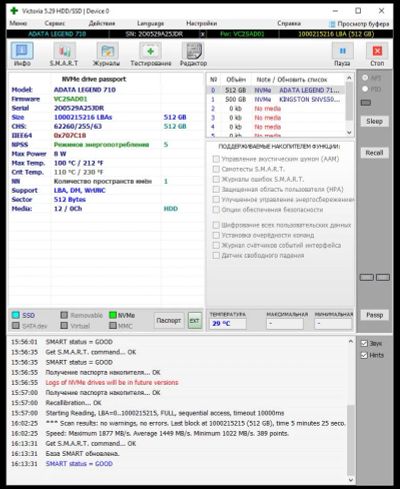This screenshot has height=489, width=400.
Task: Click the Максимальная temperature field
Action: [285, 324]
